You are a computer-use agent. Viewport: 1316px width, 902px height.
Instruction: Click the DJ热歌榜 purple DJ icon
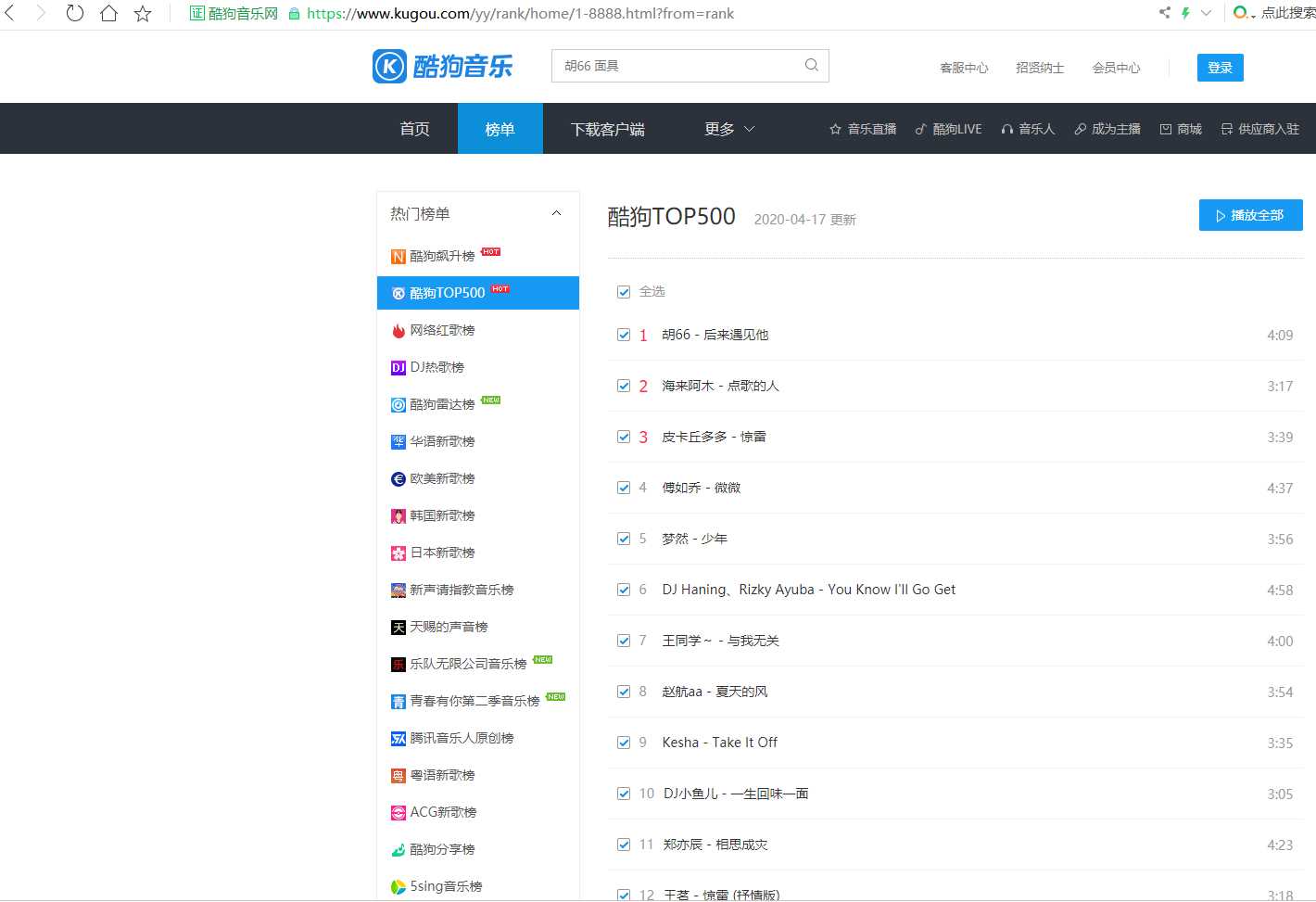399,368
